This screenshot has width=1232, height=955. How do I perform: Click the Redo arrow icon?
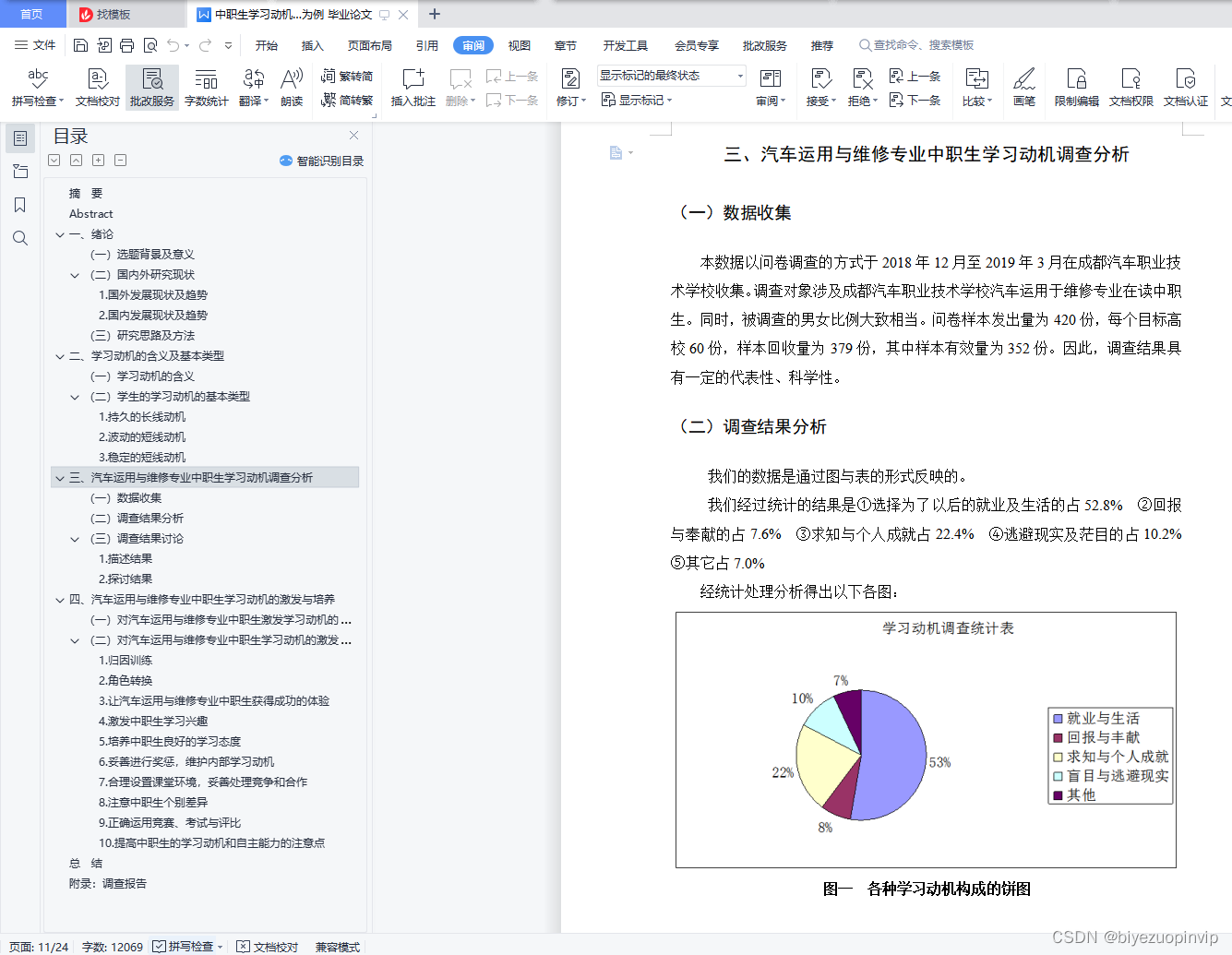(x=205, y=45)
